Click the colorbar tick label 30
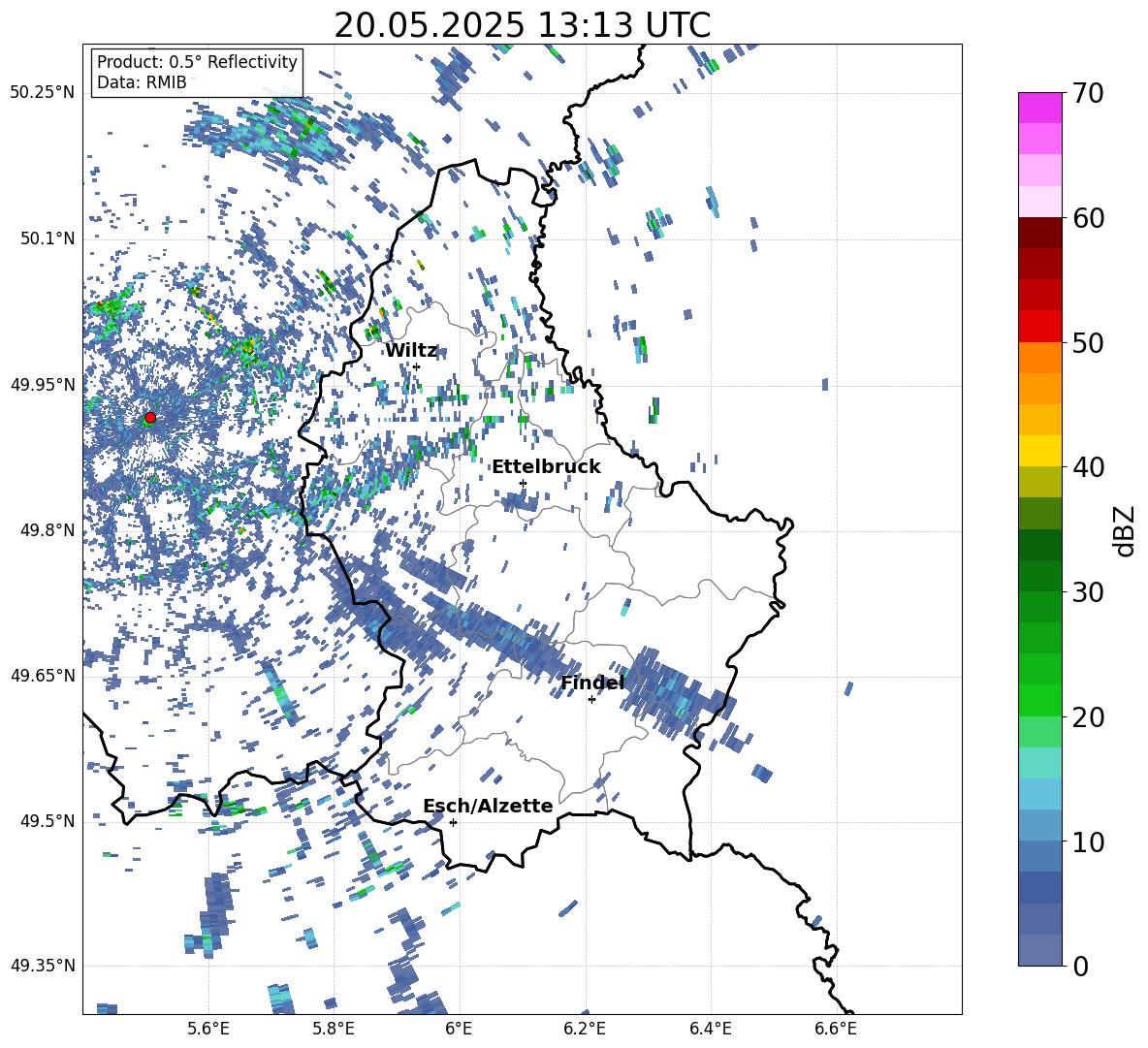 point(1088,592)
